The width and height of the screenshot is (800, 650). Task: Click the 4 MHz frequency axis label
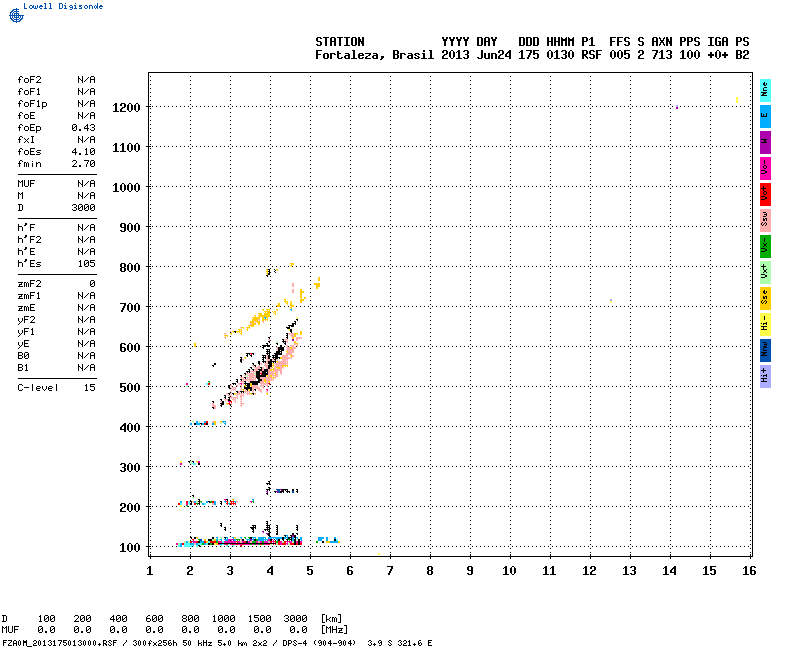(x=270, y=571)
